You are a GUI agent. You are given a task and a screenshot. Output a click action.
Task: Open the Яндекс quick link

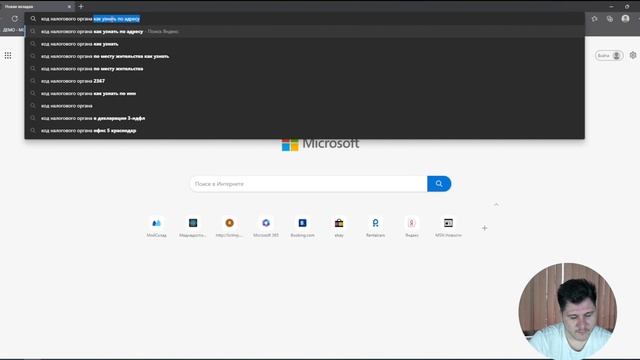(412, 227)
